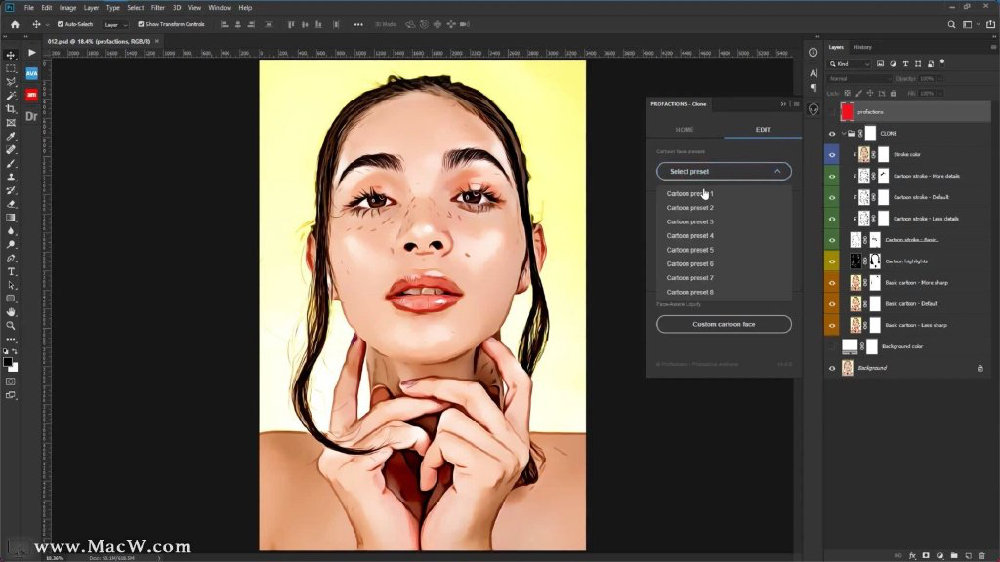This screenshot has width=1000, height=562.
Task: Select the Brush tool
Action: pos(11,163)
